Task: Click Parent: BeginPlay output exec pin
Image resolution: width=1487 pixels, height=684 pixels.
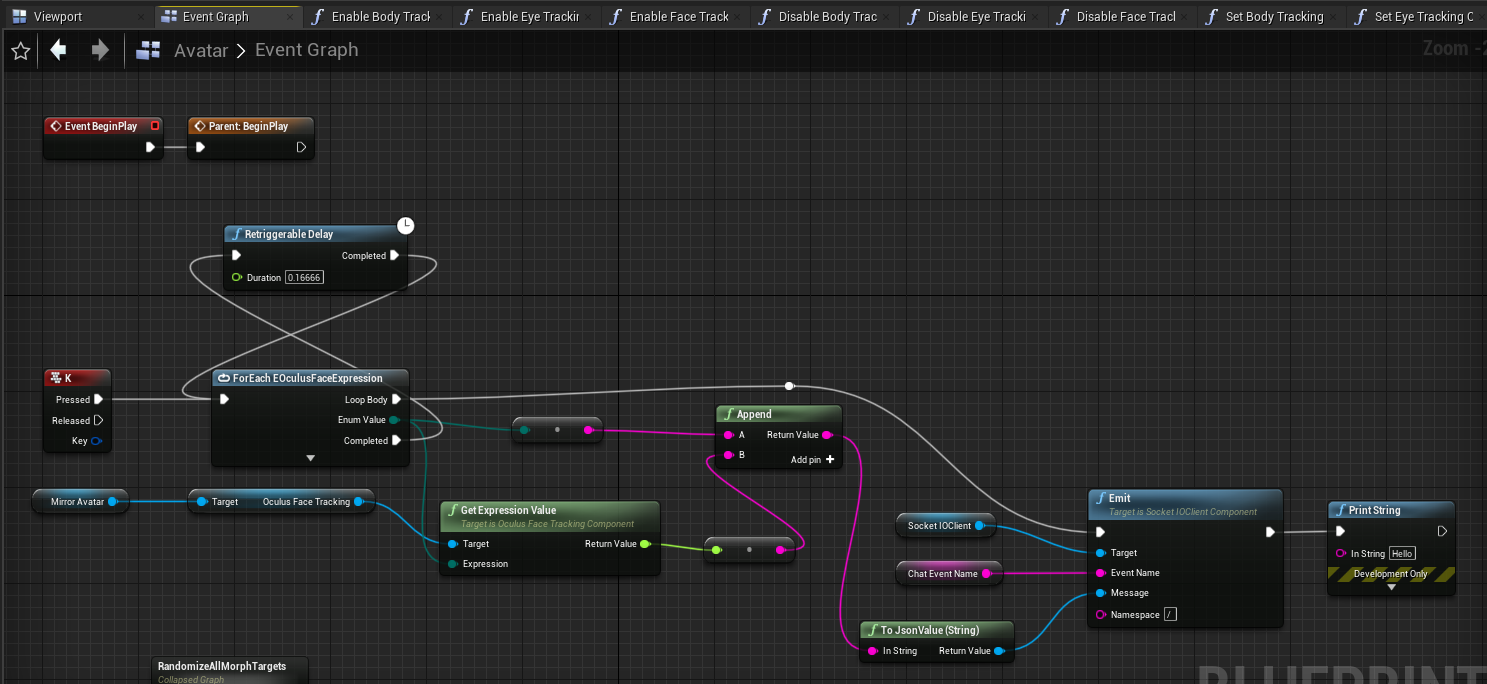Action: coord(301,147)
